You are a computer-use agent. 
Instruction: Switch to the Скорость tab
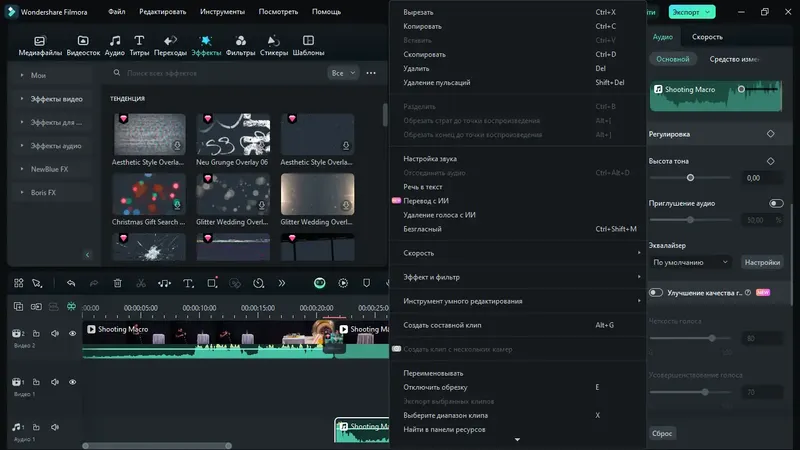[707, 37]
